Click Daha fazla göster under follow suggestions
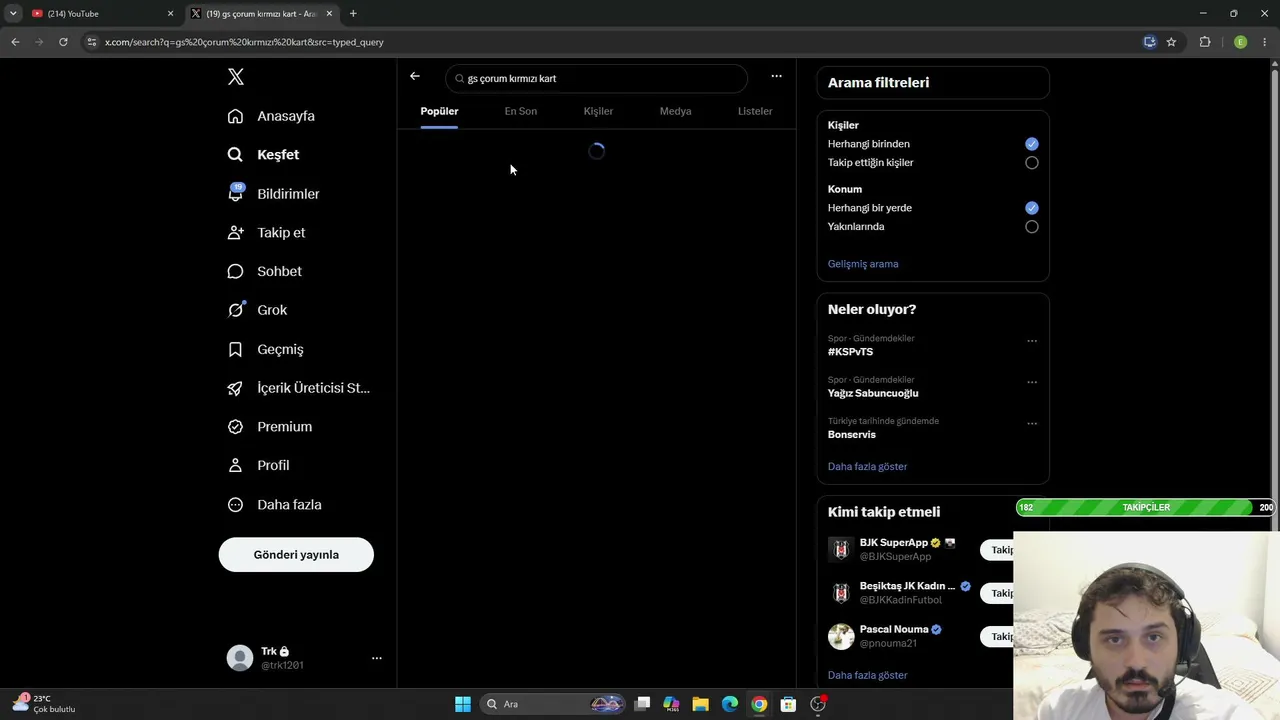The image size is (1280, 720). click(868, 676)
